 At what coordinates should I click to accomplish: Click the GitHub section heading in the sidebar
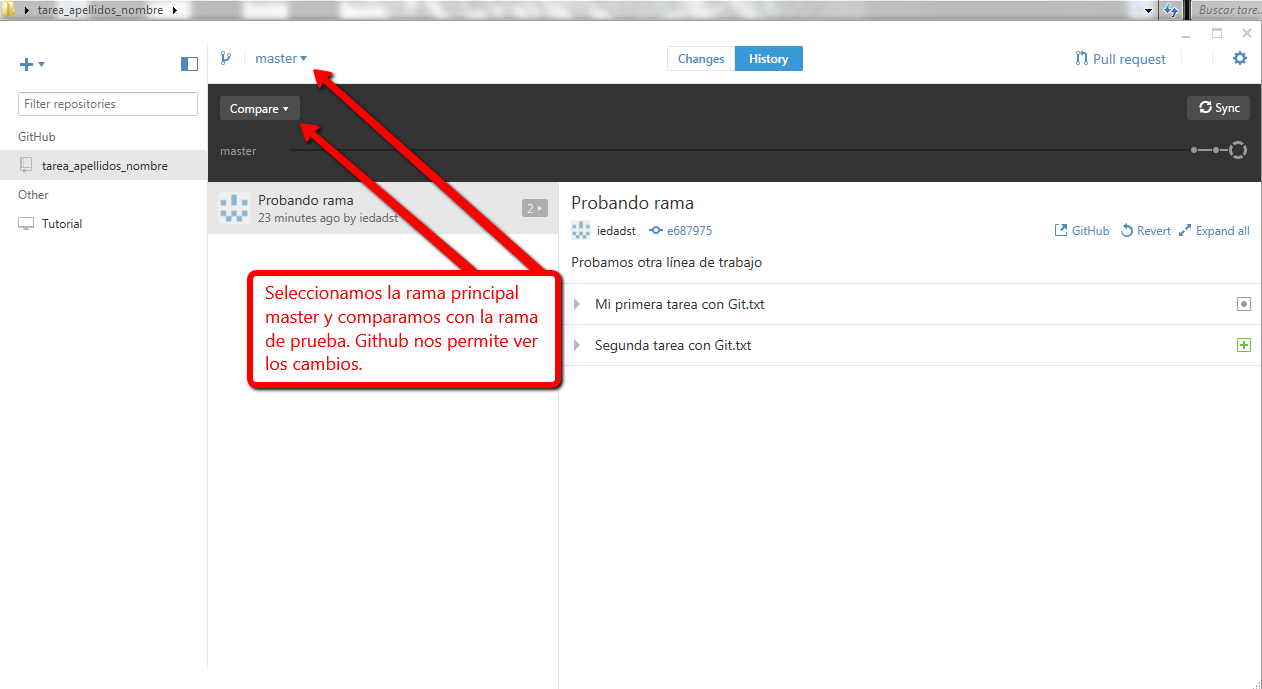(x=37, y=137)
